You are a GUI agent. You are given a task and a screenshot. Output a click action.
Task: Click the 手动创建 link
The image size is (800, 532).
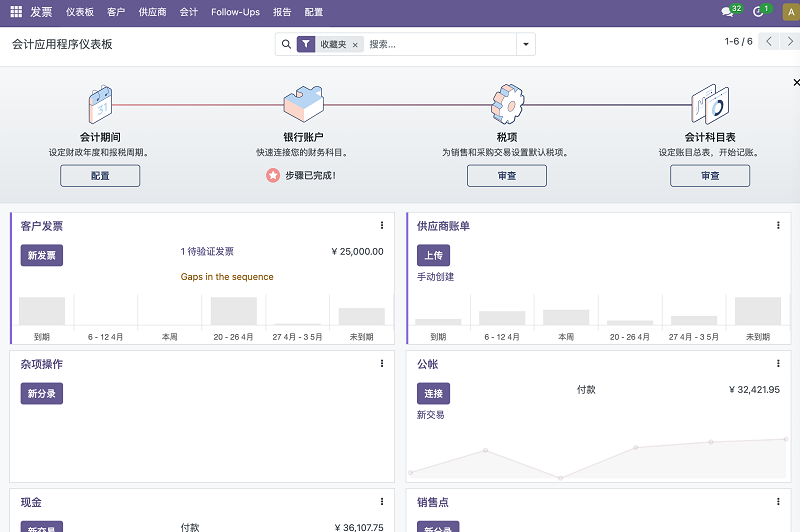[436, 277]
